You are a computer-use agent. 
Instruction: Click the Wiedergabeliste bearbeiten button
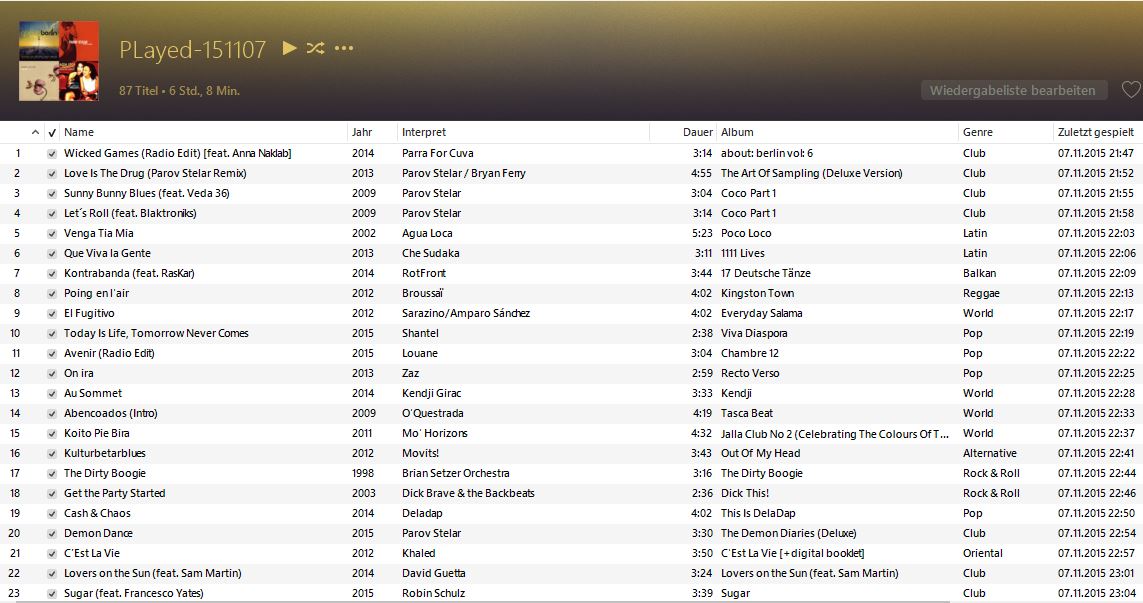(x=1013, y=90)
